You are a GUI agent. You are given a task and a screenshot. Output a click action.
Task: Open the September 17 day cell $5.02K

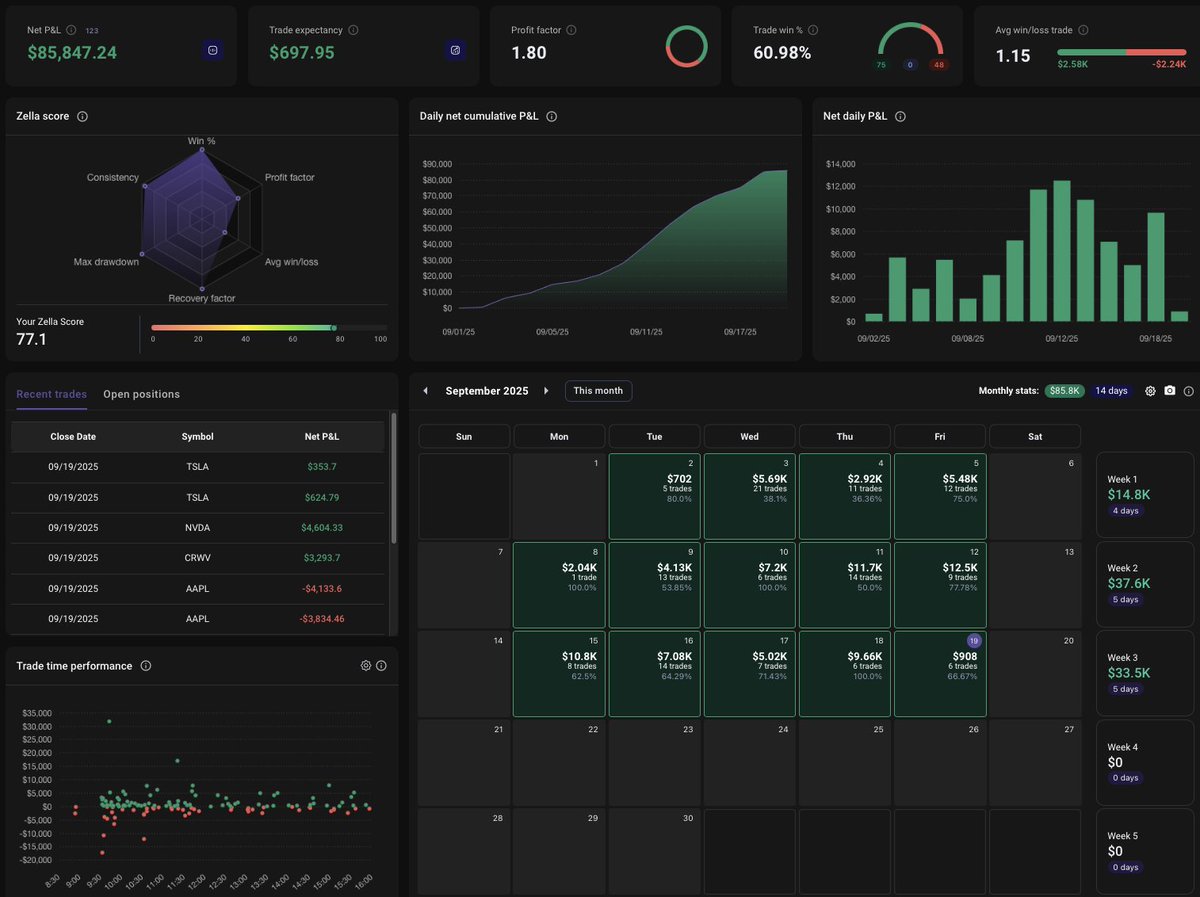click(x=749, y=674)
